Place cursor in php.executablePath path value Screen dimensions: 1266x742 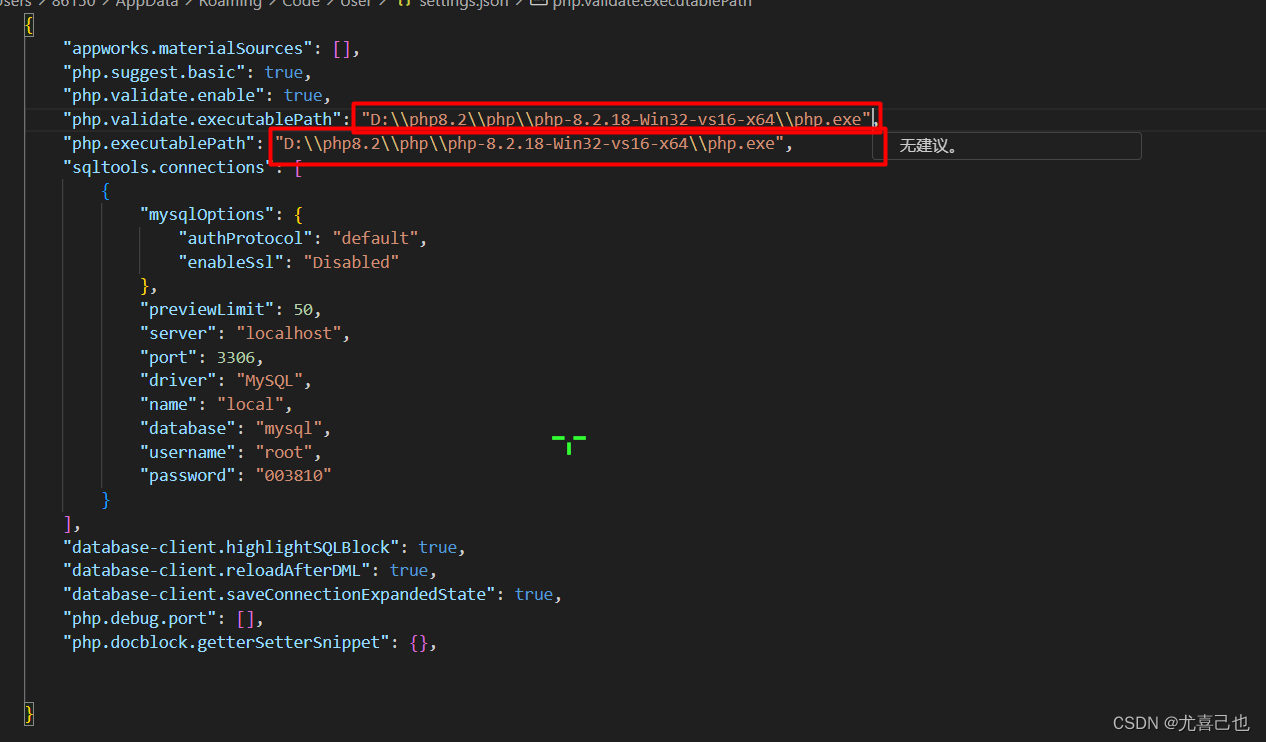529,143
